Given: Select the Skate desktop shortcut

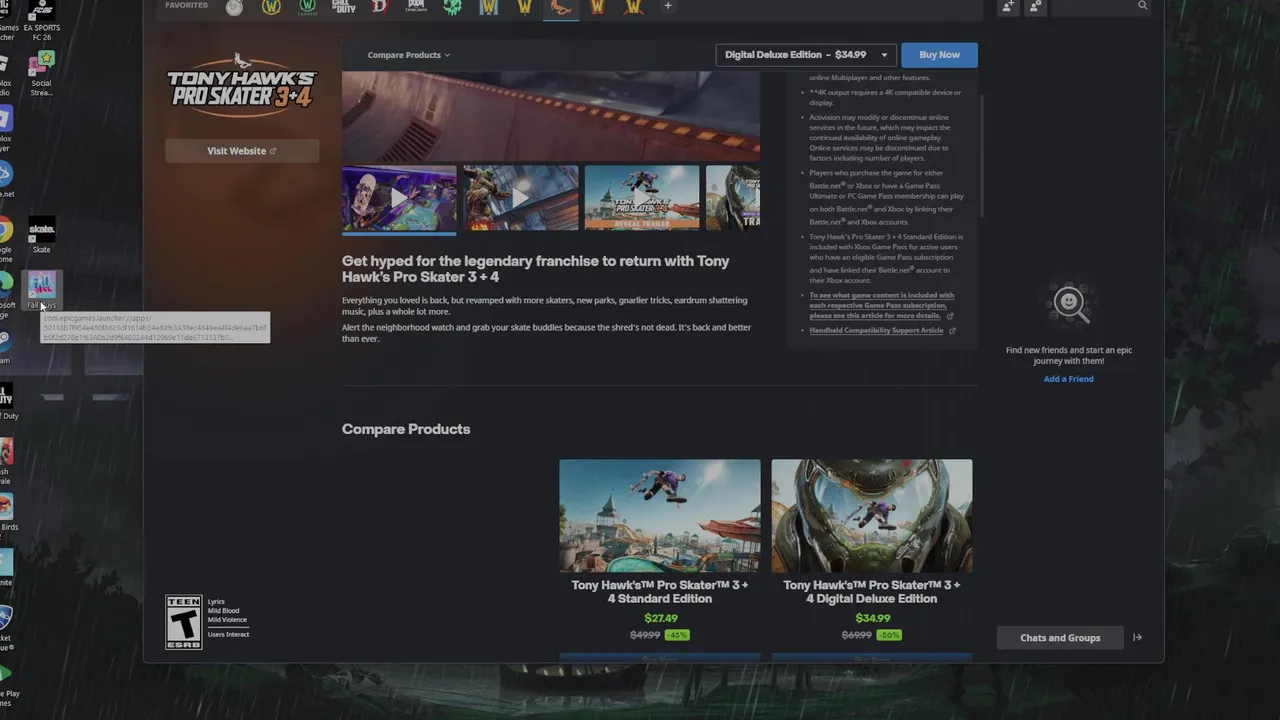Looking at the screenshot, I should click(41, 235).
